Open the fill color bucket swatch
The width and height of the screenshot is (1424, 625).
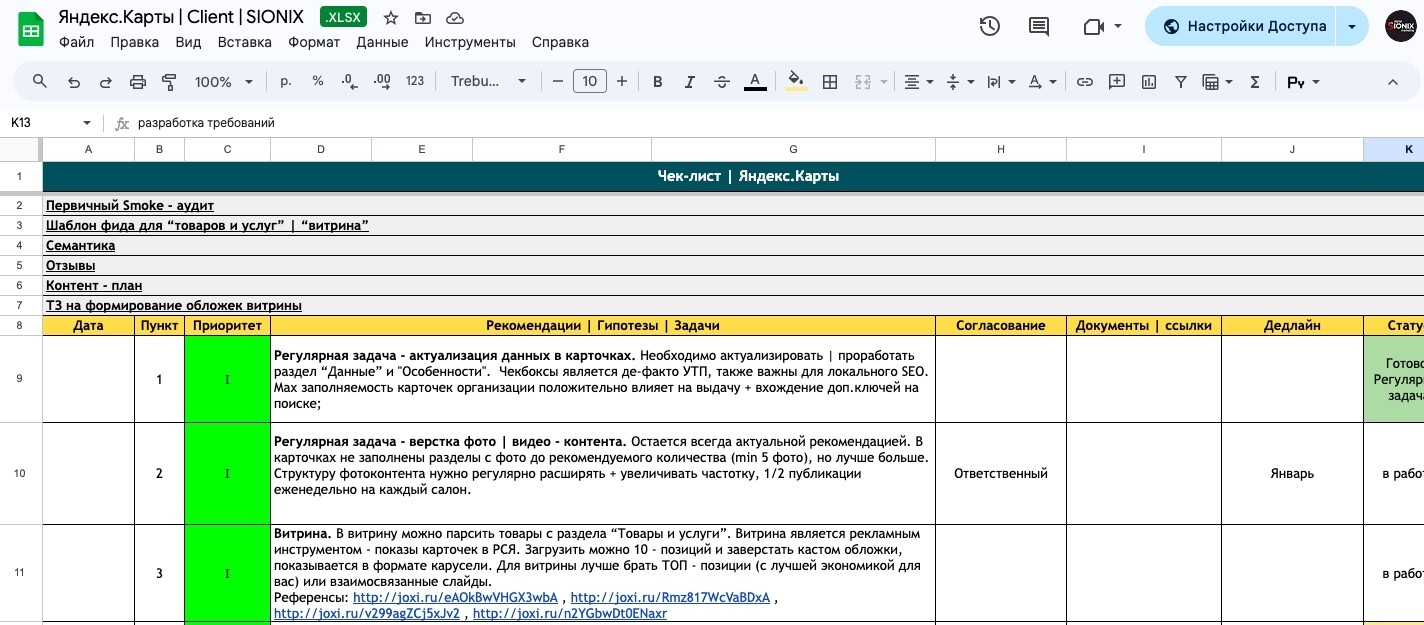click(x=796, y=82)
